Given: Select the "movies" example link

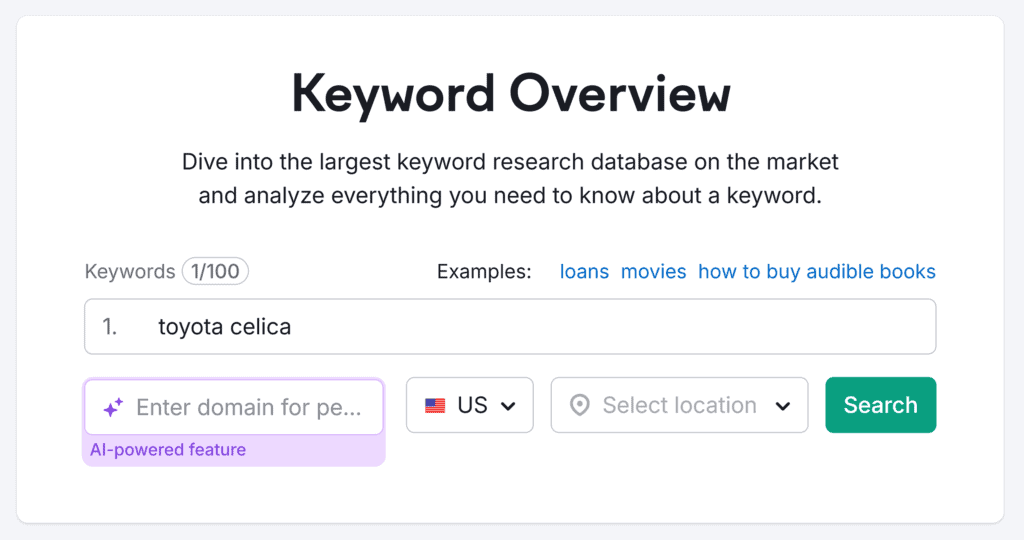Looking at the screenshot, I should 653,272.
